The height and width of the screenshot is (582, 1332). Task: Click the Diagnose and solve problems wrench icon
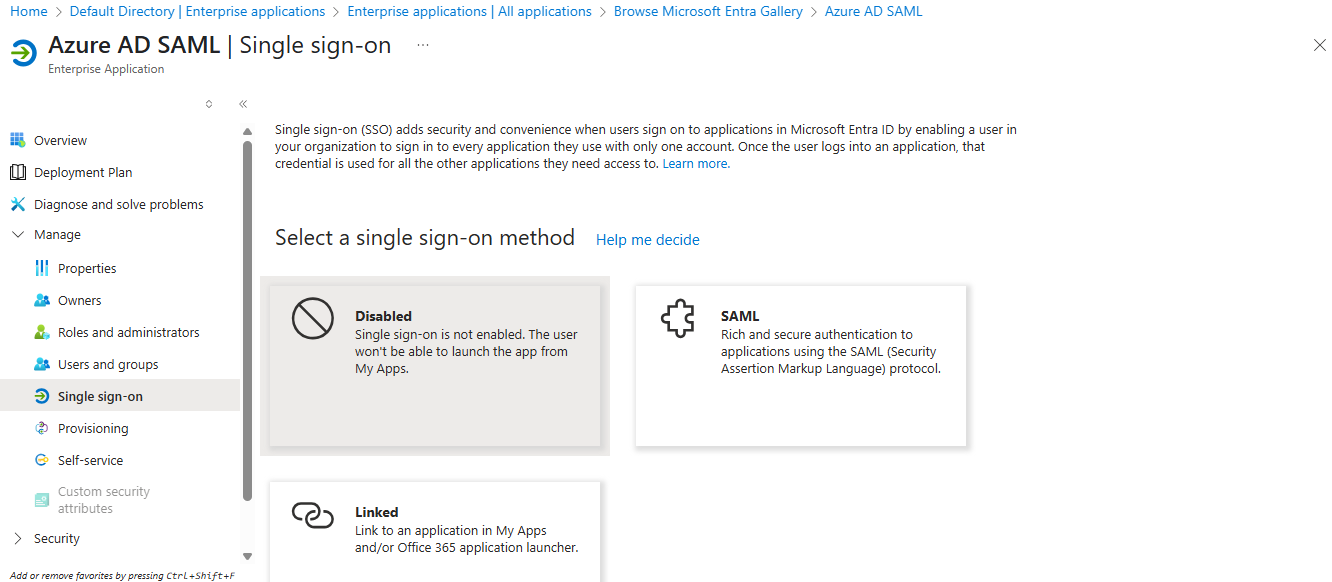click(x=17, y=204)
